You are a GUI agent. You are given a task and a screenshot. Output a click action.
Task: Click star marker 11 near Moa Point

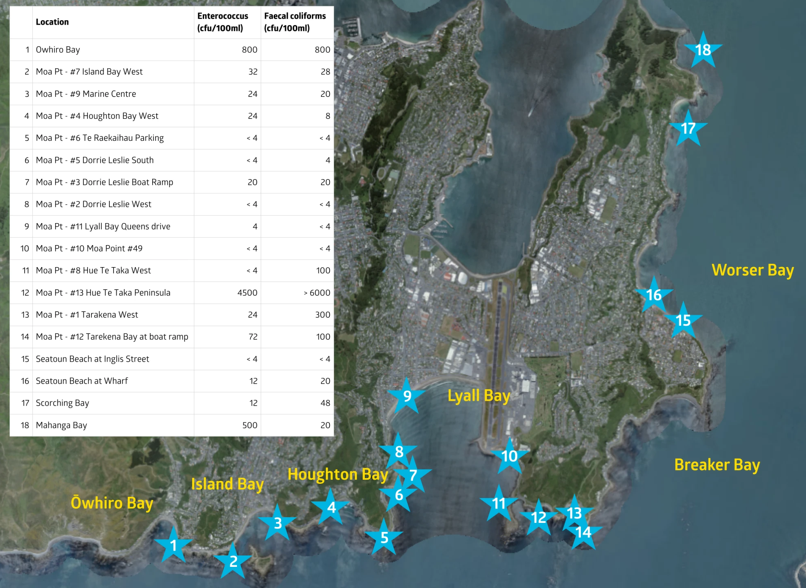499,504
